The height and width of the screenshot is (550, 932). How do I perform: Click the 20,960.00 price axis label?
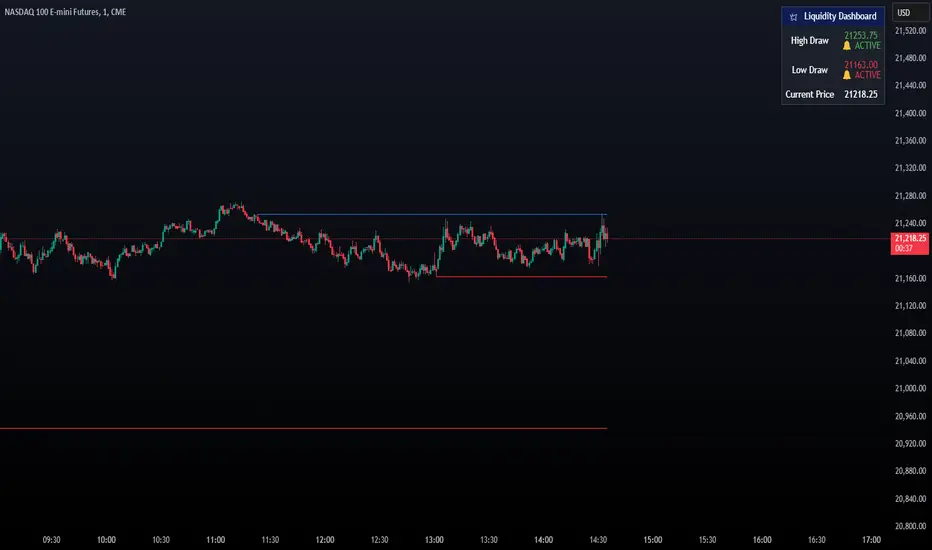pos(910,416)
